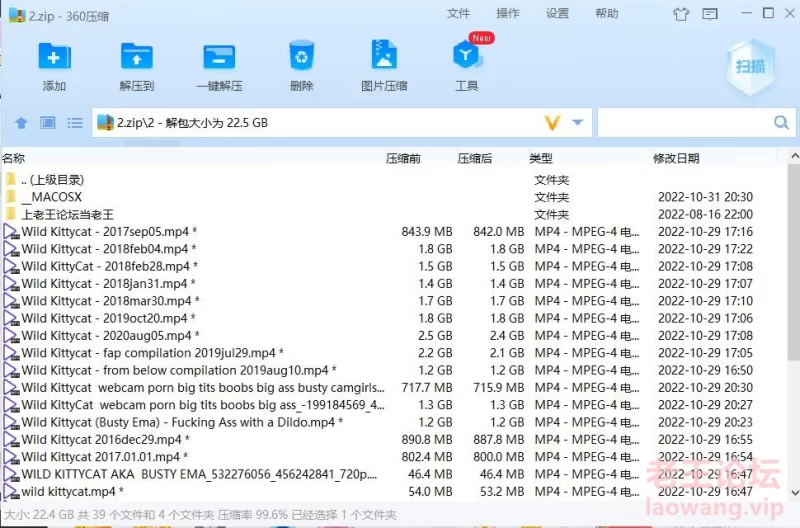Click the 843.9 MB size cell
800x528 pixels.
[x=427, y=232]
